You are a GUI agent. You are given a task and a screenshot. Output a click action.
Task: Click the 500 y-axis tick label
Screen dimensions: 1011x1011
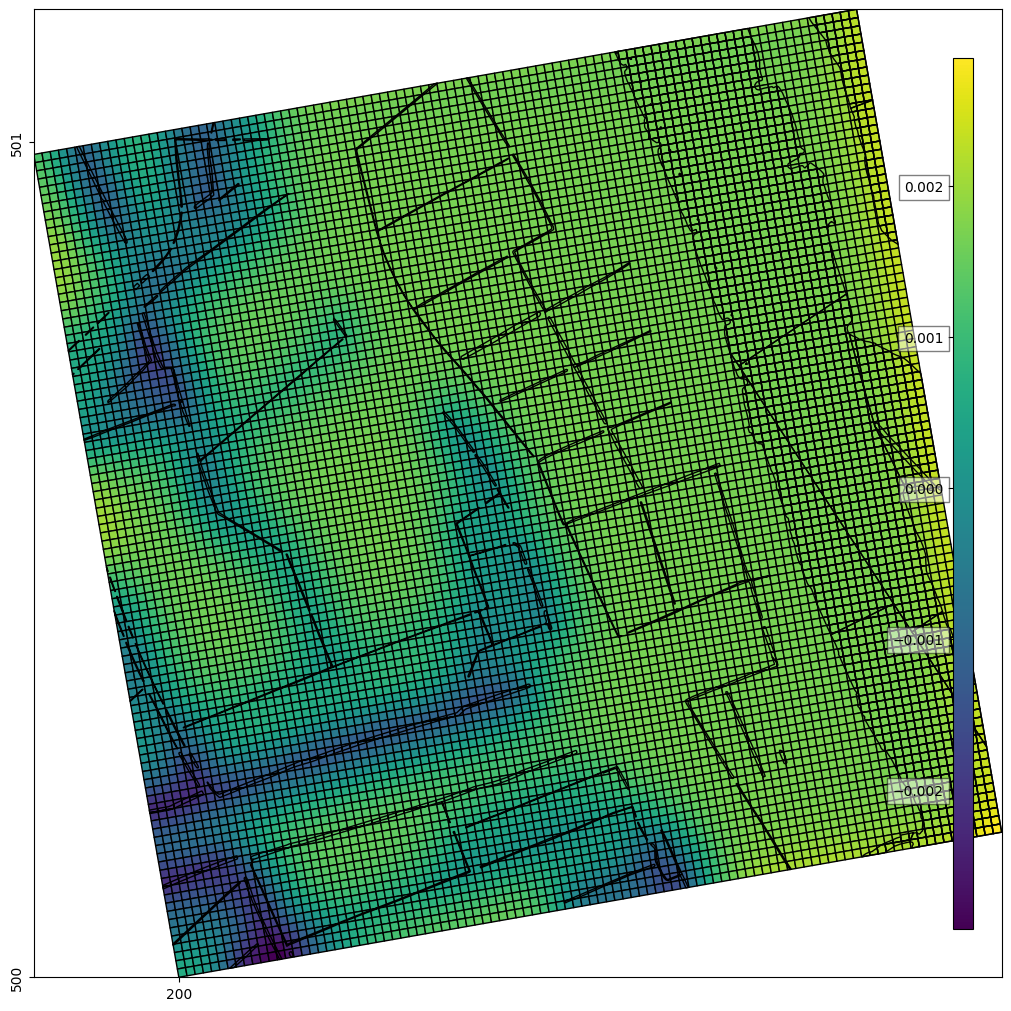click(17, 980)
